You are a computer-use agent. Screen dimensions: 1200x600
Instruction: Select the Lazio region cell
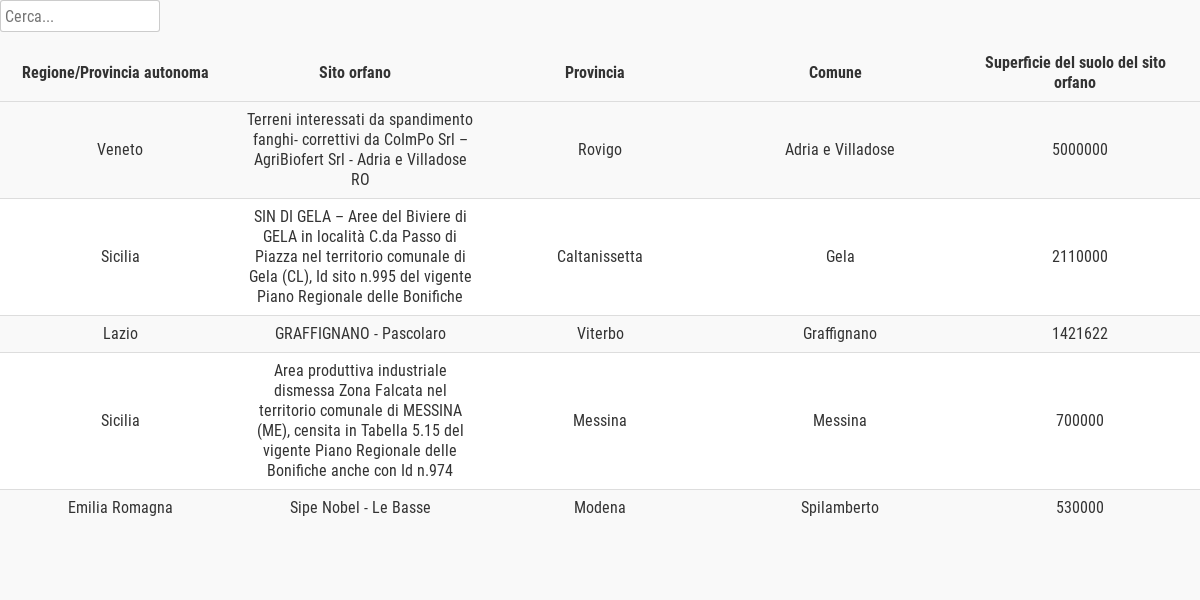(120, 333)
